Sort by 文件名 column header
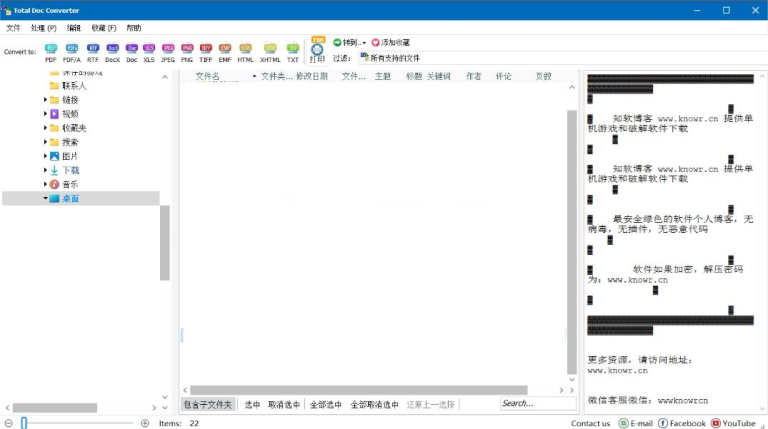This screenshot has width=768, height=429. [208, 76]
